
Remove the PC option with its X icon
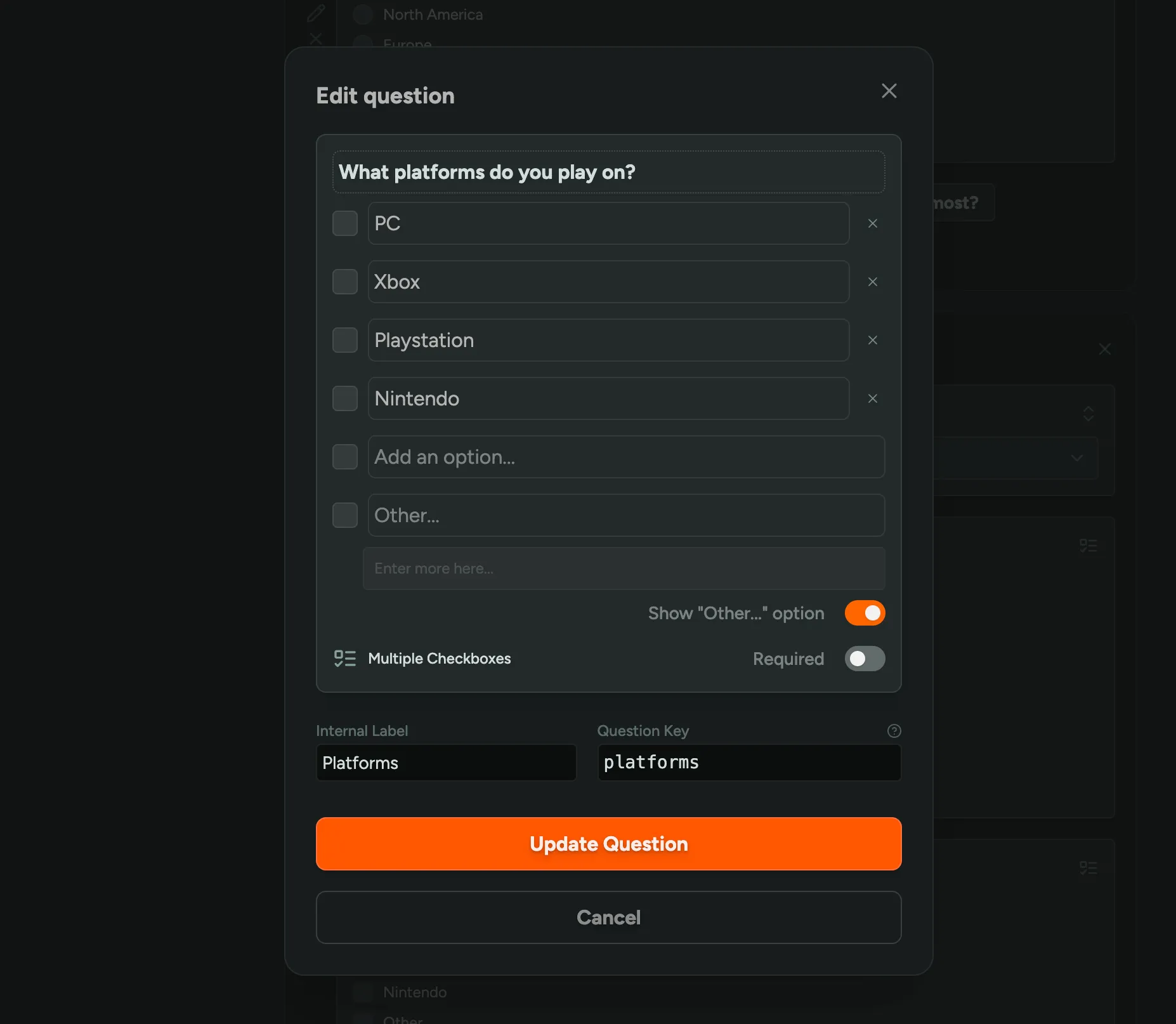(x=872, y=223)
